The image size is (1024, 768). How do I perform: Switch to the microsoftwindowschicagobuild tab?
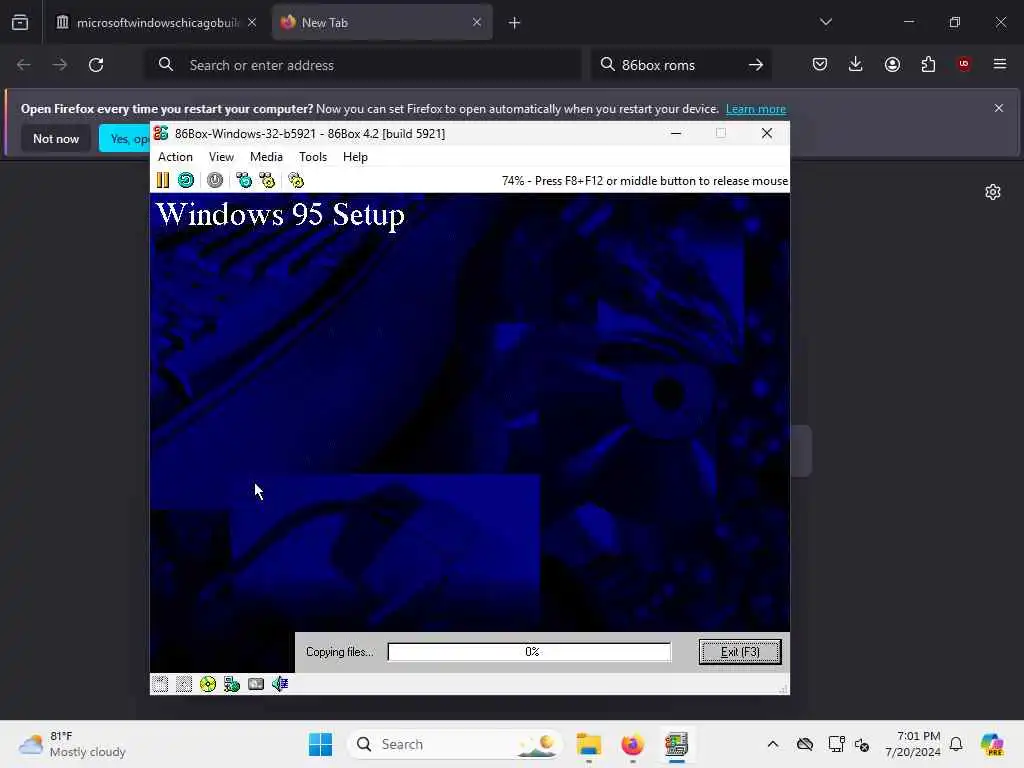pos(151,23)
